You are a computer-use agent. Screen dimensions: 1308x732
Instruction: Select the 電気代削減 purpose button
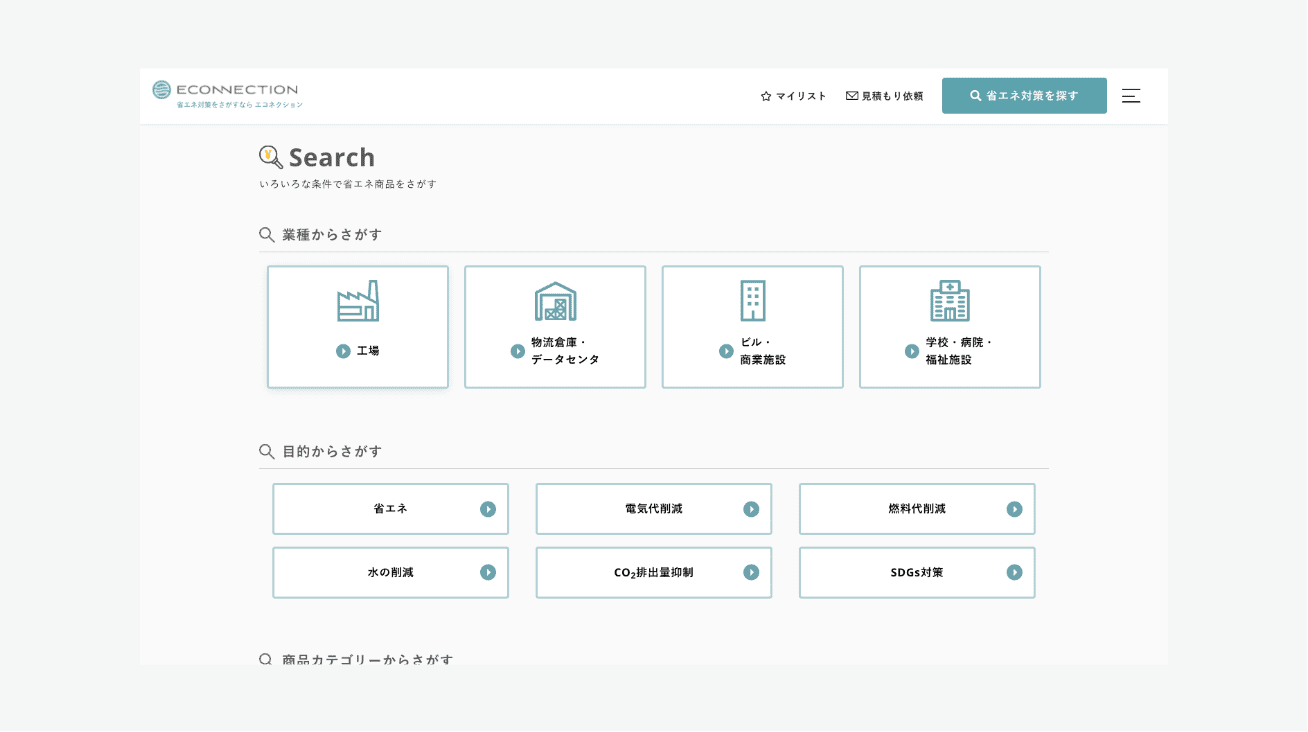pos(653,509)
